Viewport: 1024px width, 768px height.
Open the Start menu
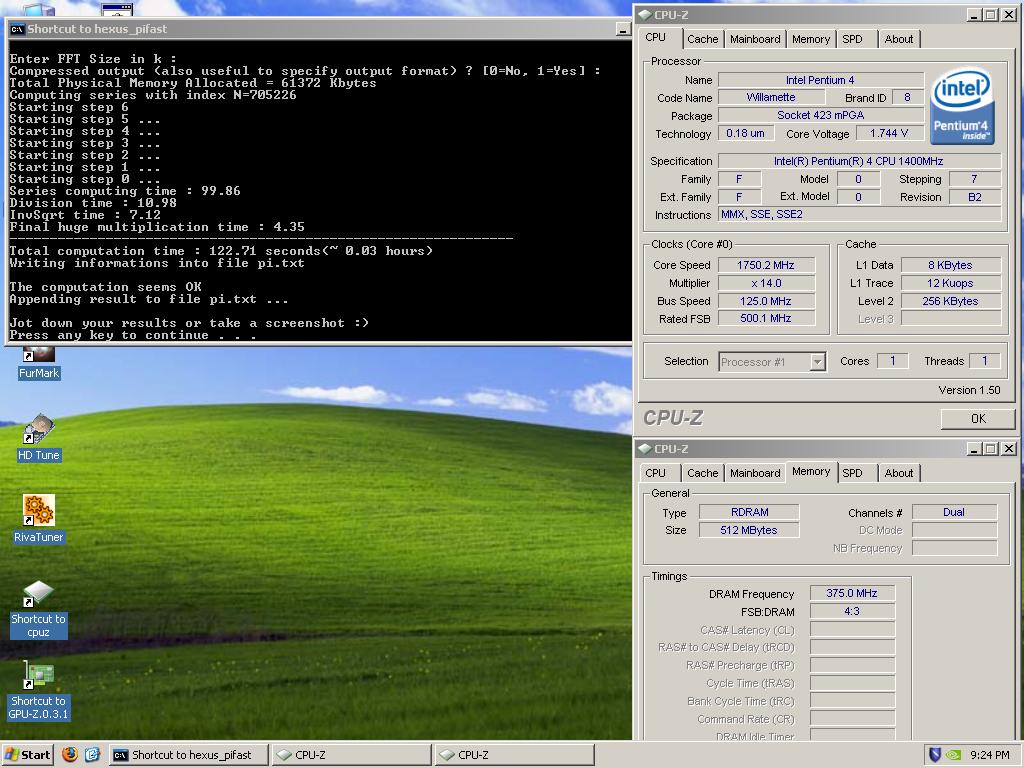(27, 754)
